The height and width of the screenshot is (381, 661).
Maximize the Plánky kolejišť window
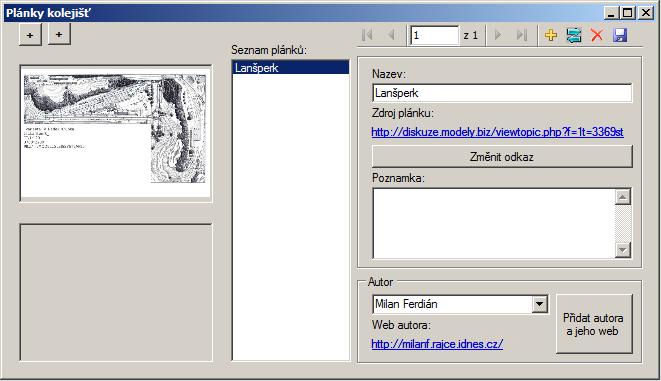coord(628,13)
